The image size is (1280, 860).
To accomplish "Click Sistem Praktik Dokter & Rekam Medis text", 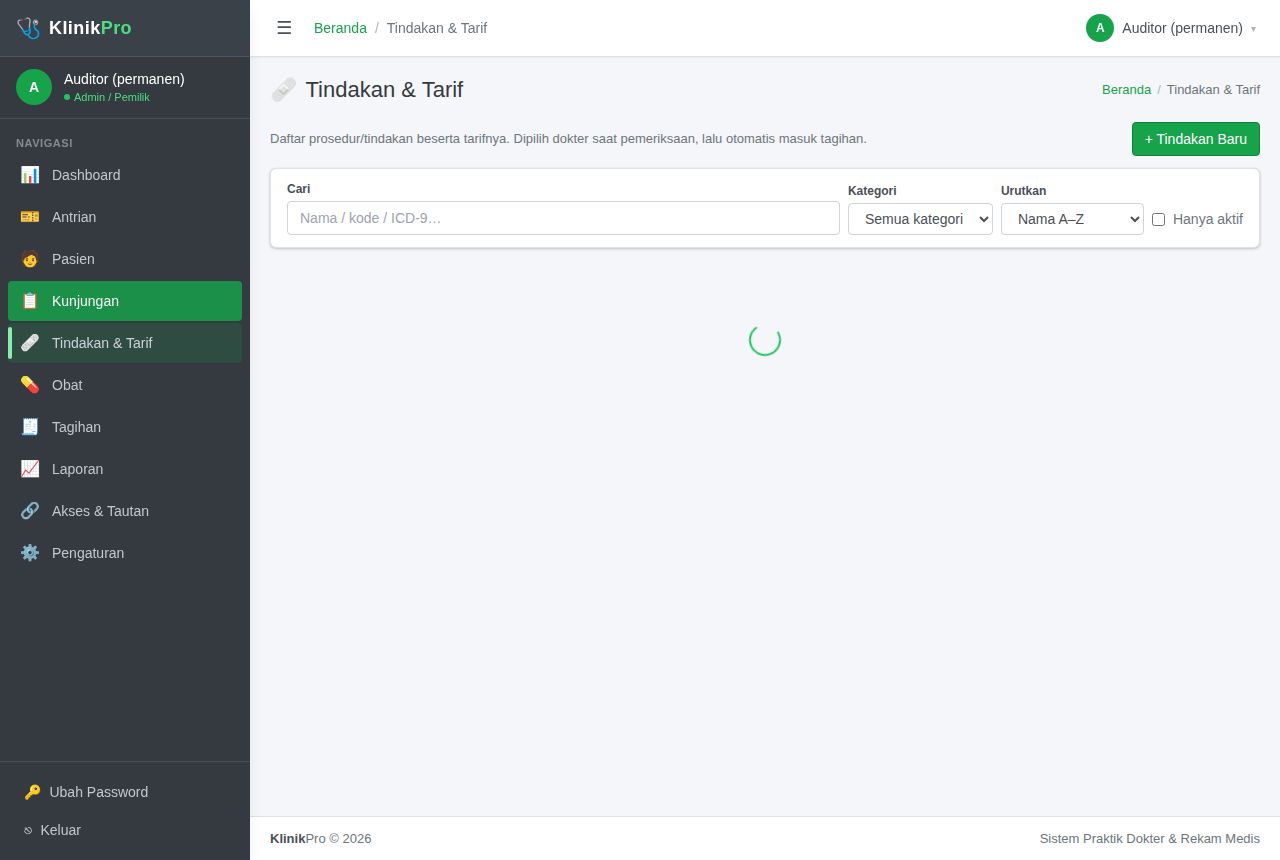I will [1150, 839].
